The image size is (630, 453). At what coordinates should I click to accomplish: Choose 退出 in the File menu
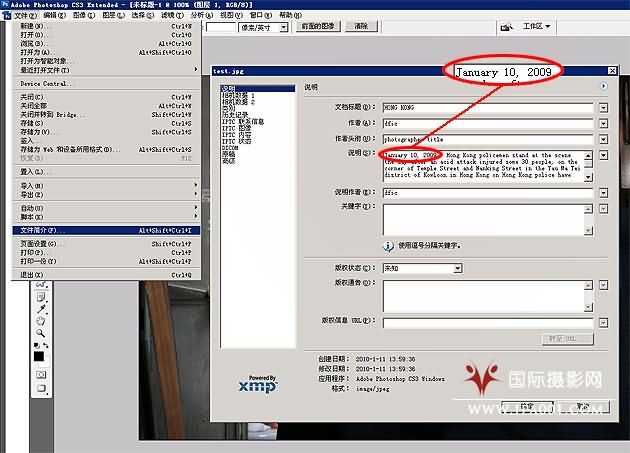[106, 275]
